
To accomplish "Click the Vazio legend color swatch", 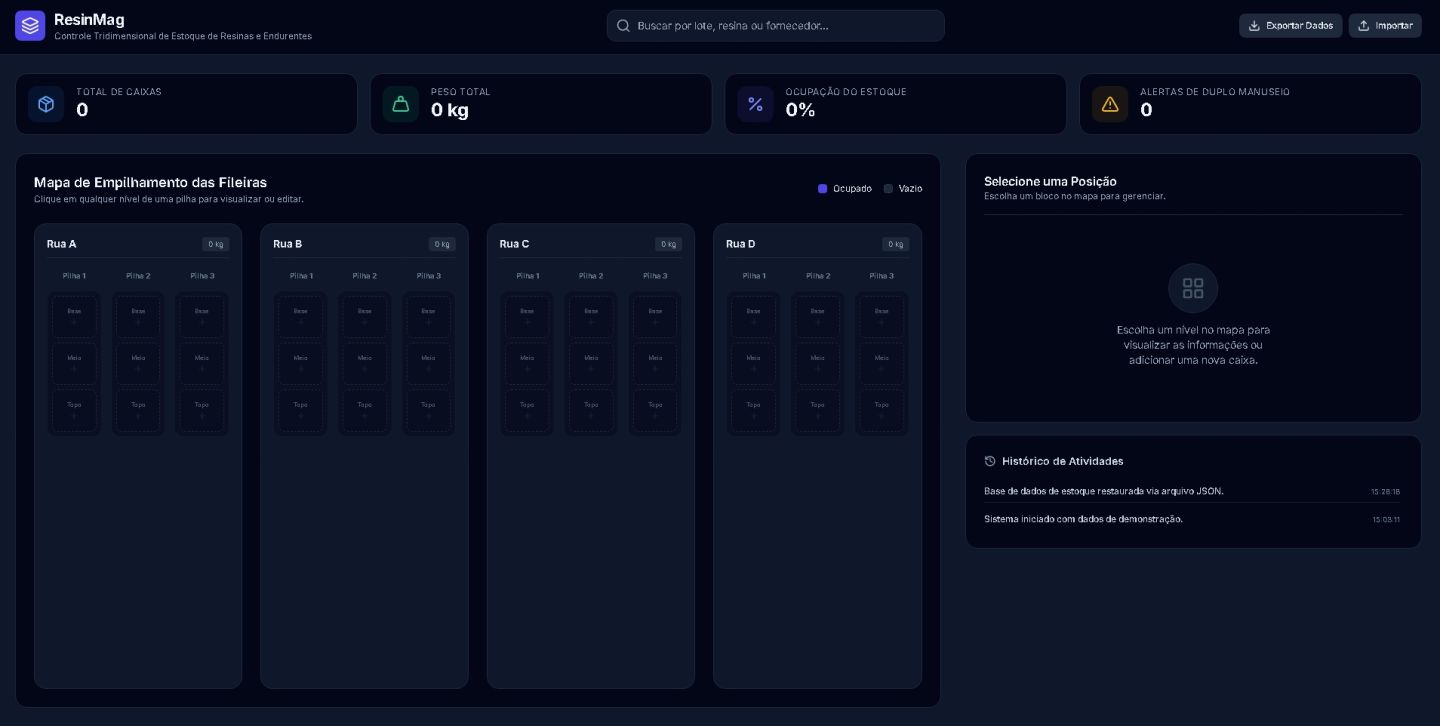I will click(888, 189).
